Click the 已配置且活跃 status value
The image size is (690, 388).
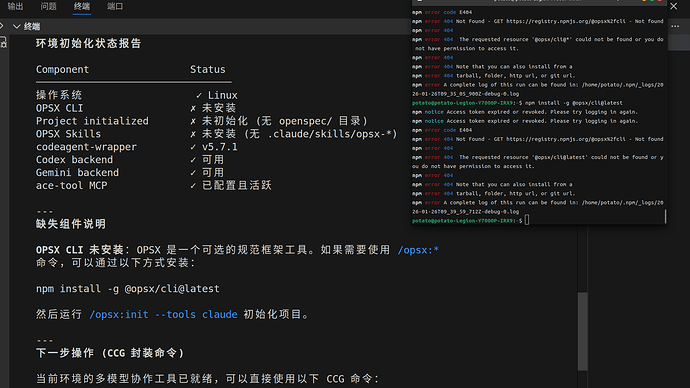click(237, 186)
